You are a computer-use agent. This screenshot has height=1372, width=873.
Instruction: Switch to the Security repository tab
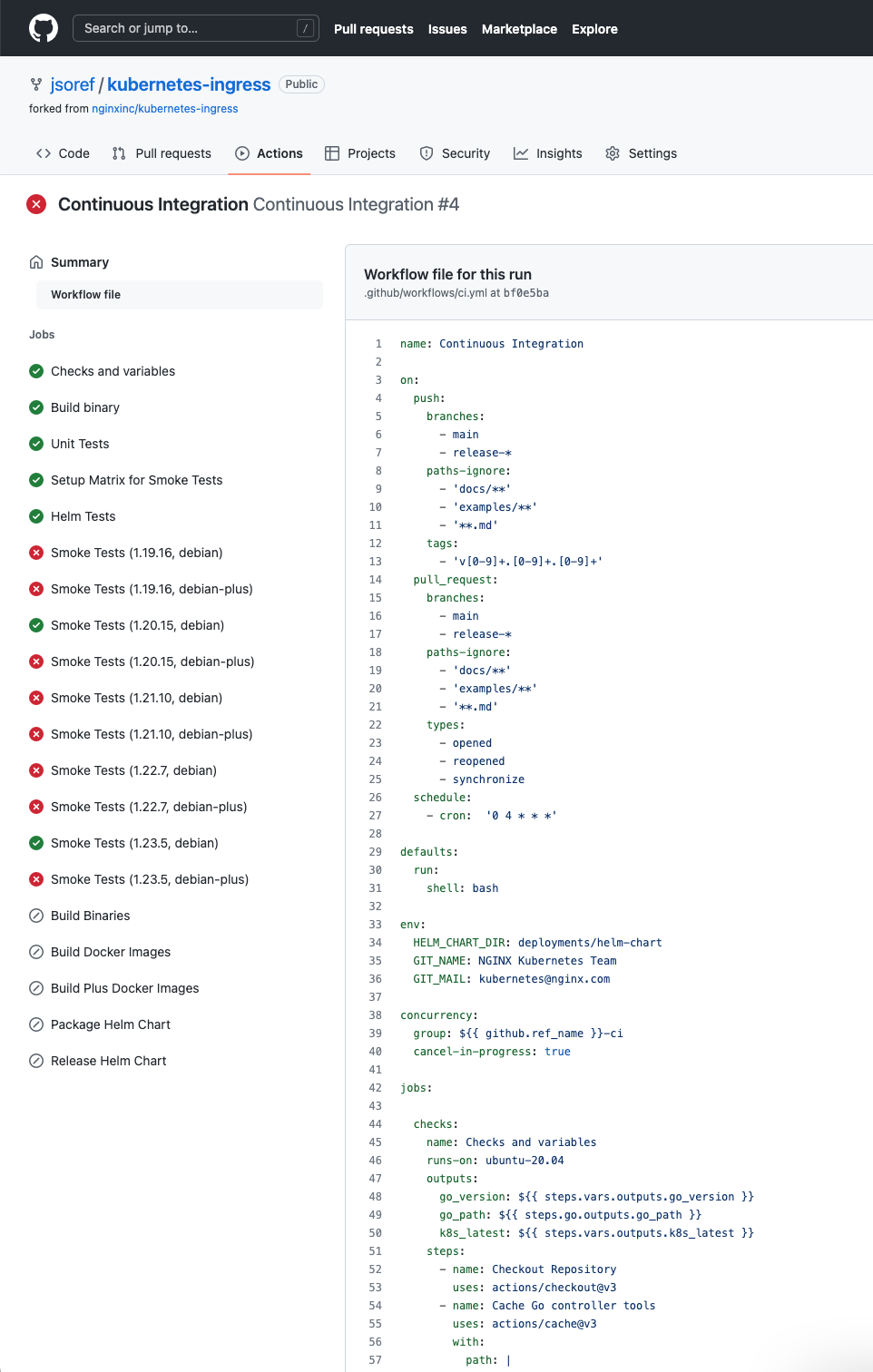click(x=455, y=153)
